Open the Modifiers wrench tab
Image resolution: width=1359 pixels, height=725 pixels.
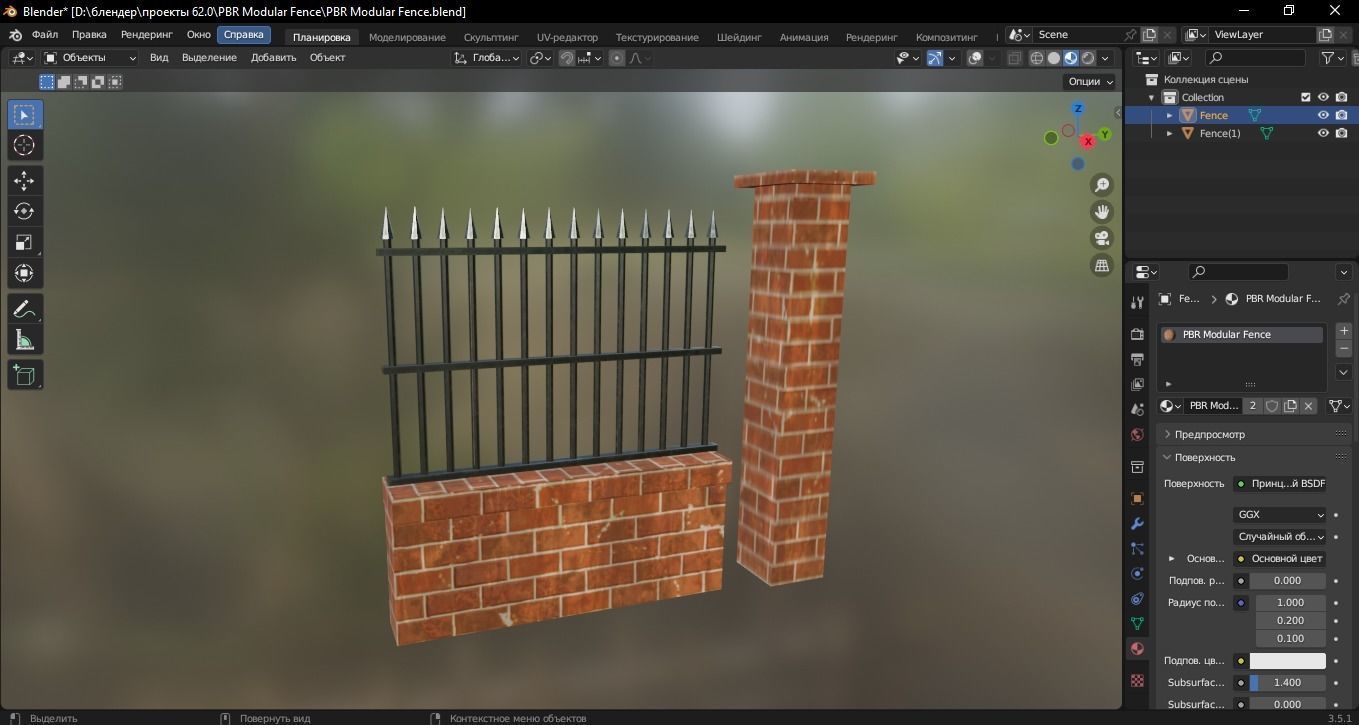click(1137, 523)
